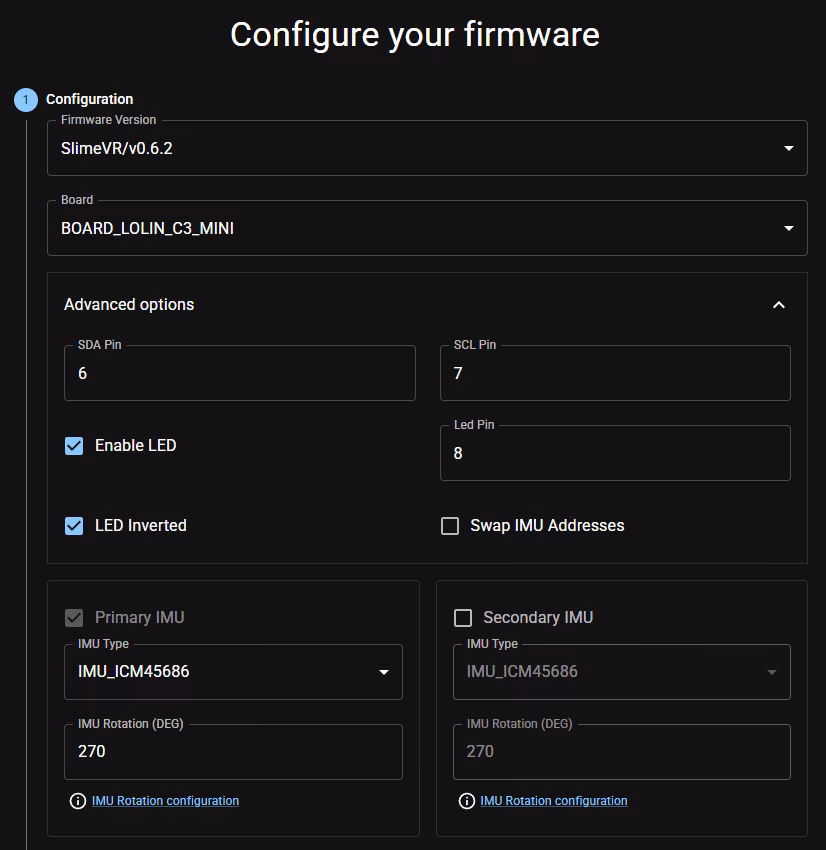The image size is (826, 850).
Task: Open the Board selection dropdown
Action: (427, 228)
